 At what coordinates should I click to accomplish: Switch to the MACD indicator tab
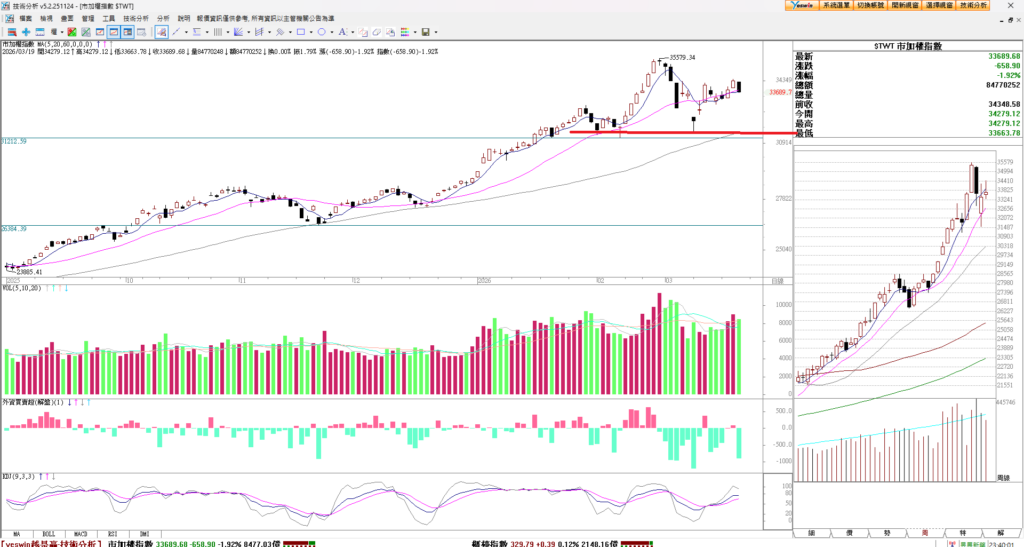pyautogui.click(x=79, y=534)
